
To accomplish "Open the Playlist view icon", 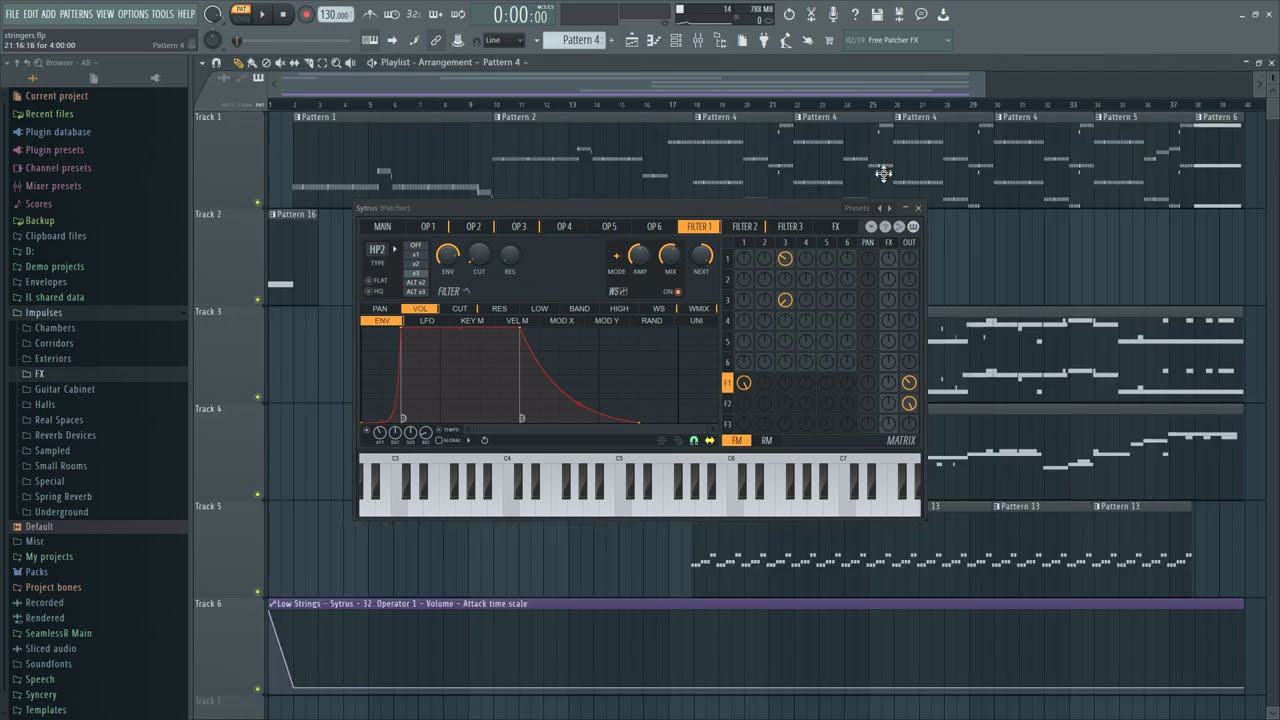I will point(632,40).
